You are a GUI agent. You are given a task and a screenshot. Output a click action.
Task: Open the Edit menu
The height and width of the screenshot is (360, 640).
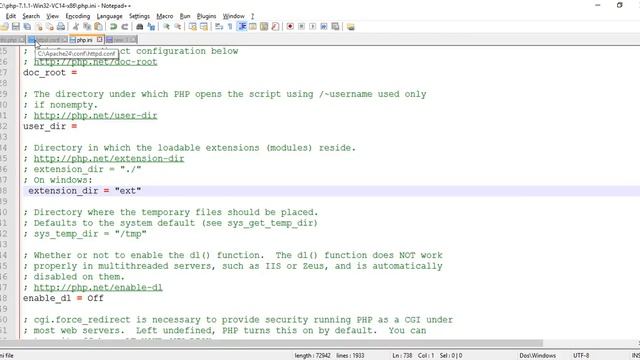tap(11, 16)
